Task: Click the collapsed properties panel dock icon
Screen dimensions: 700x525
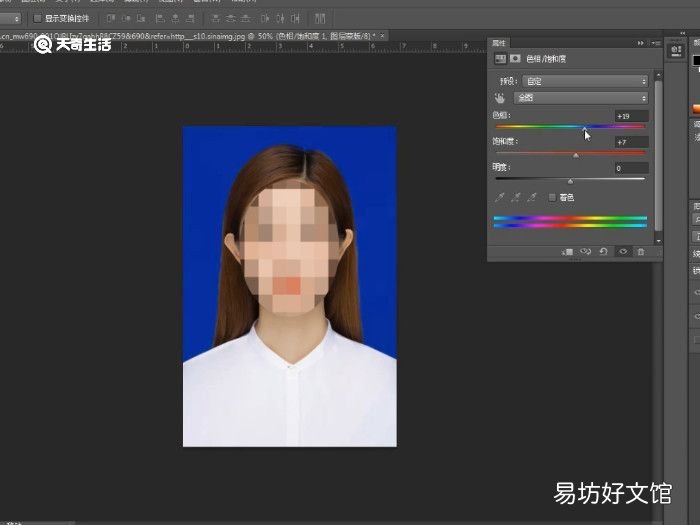Action: 675,51
